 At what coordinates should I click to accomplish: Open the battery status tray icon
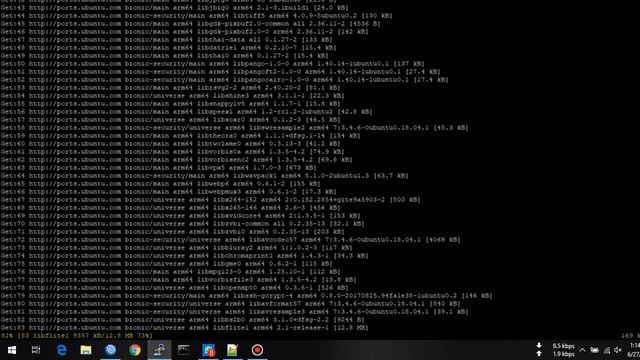coord(595,350)
